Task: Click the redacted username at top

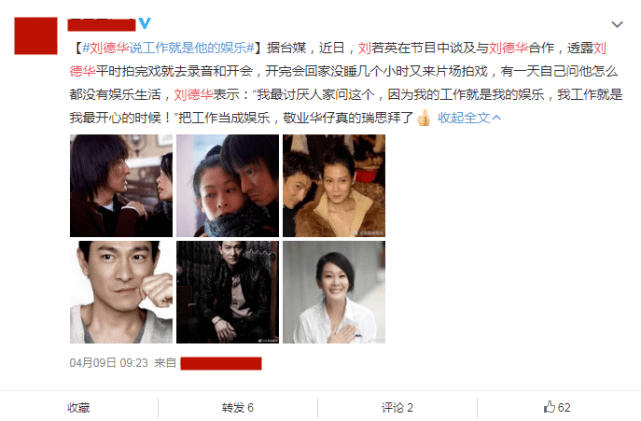Action: (101, 25)
